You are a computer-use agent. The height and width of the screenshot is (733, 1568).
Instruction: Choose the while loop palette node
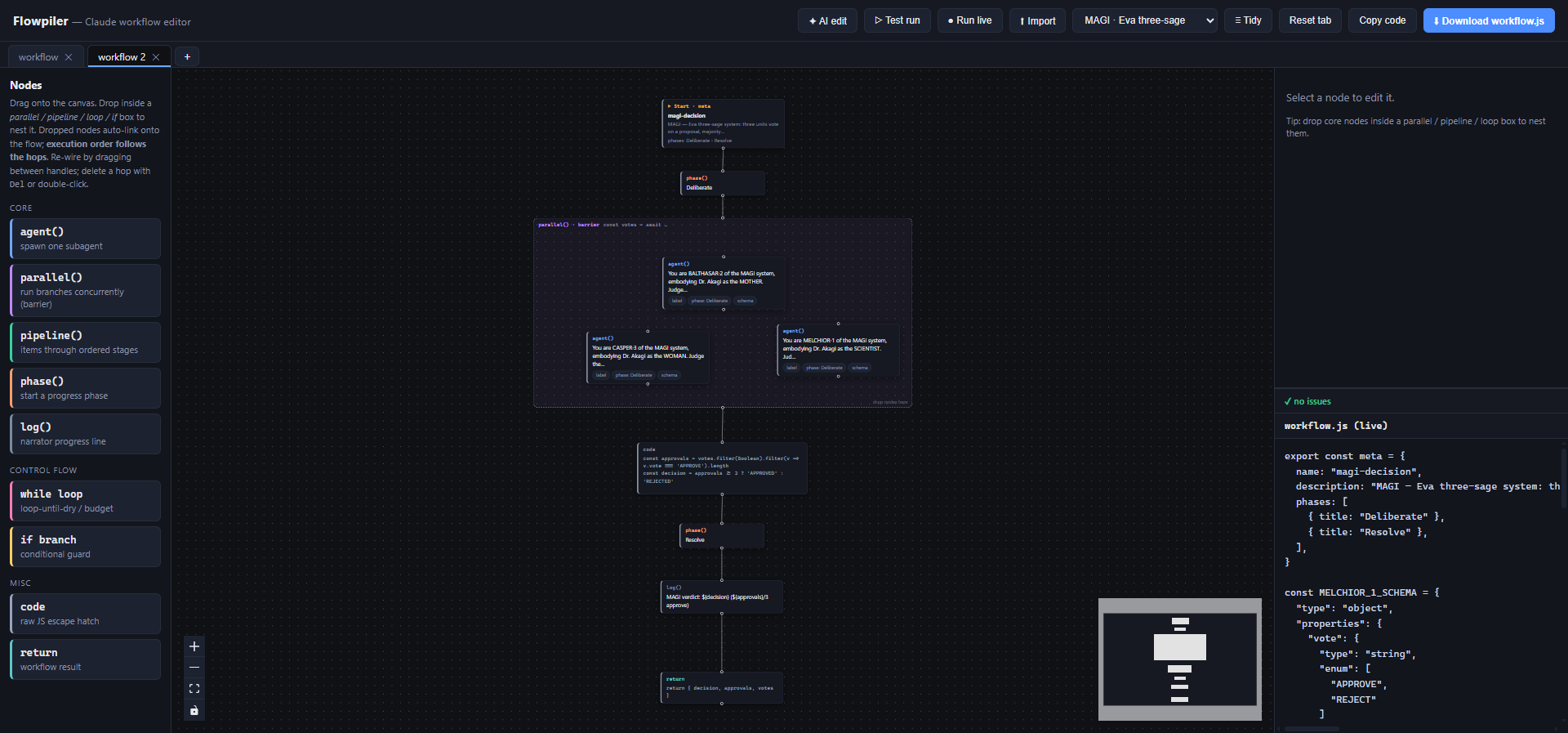[x=85, y=501]
